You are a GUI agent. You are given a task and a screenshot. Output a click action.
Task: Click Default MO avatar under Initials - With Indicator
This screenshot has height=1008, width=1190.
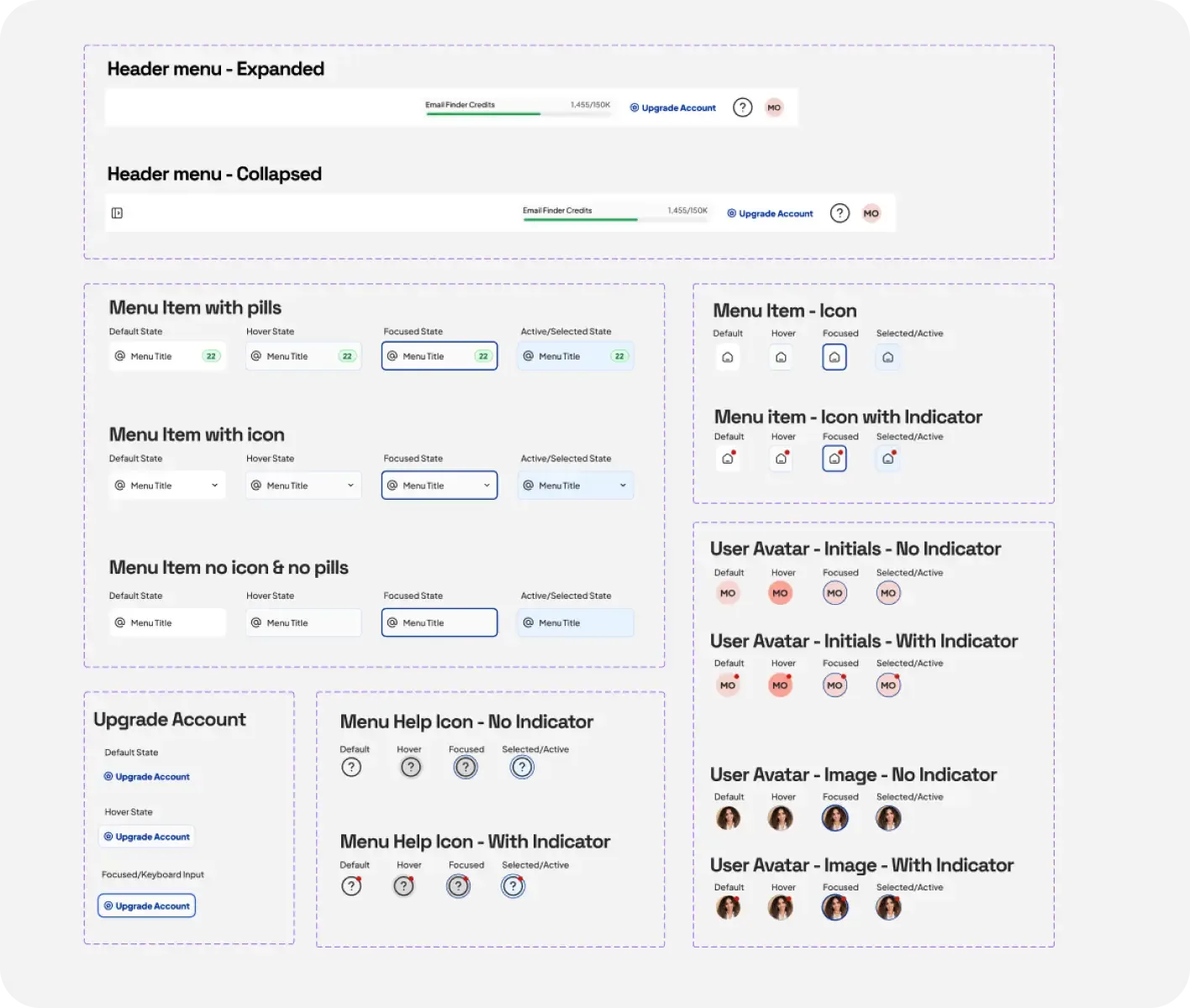pyautogui.click(x=728, y=685)
